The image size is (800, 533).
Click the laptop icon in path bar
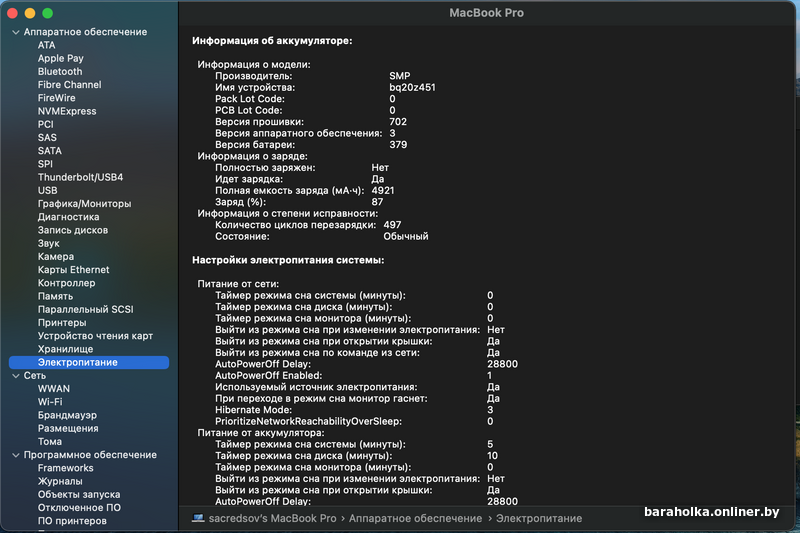(x=198, y=519)
